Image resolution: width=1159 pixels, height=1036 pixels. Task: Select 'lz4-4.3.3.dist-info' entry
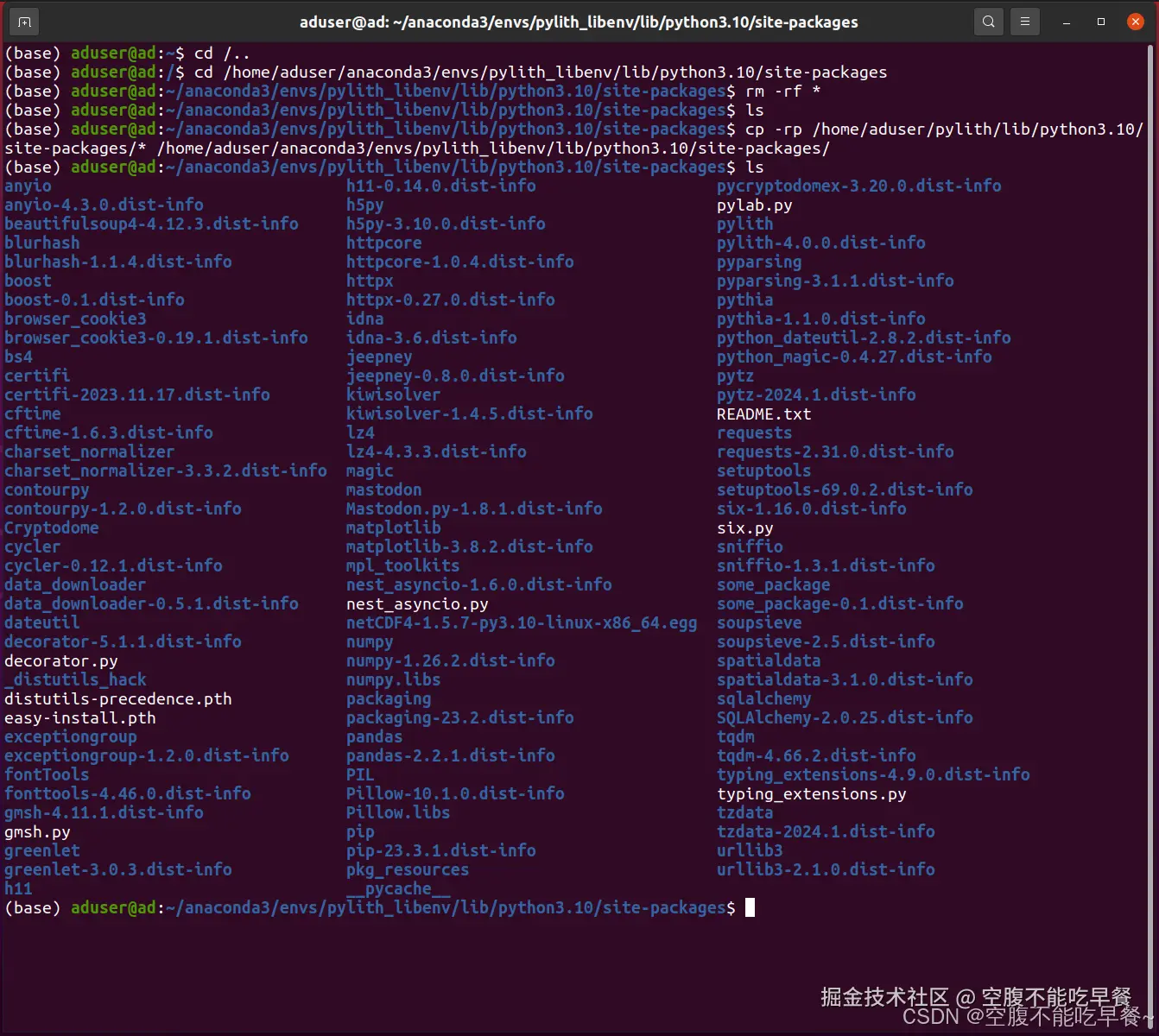436,452
